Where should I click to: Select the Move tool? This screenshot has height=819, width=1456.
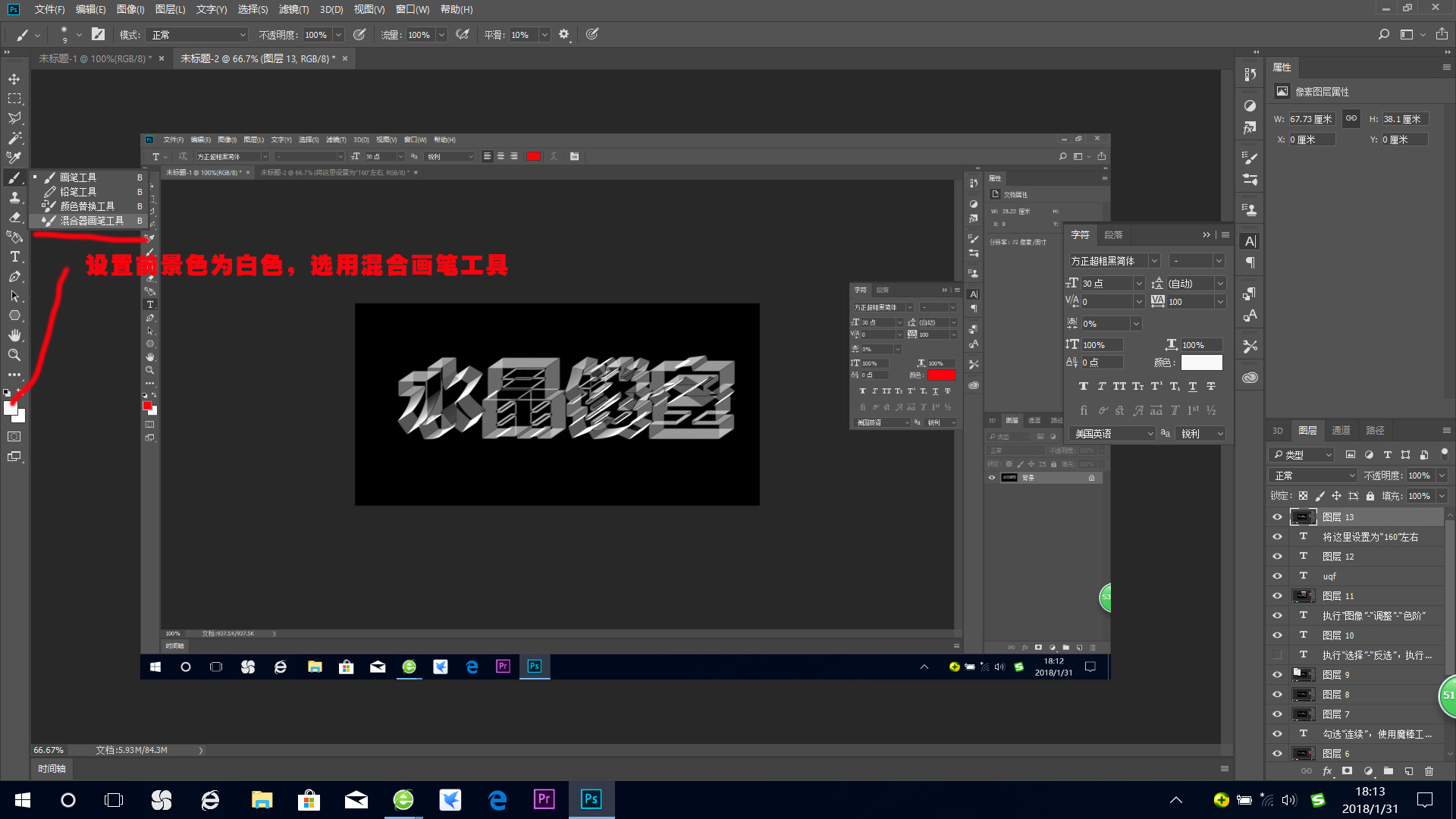coord(14,79)
